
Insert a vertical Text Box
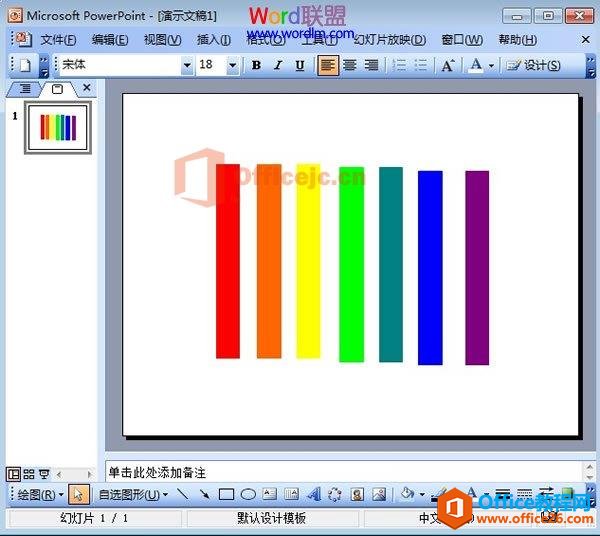292,494
